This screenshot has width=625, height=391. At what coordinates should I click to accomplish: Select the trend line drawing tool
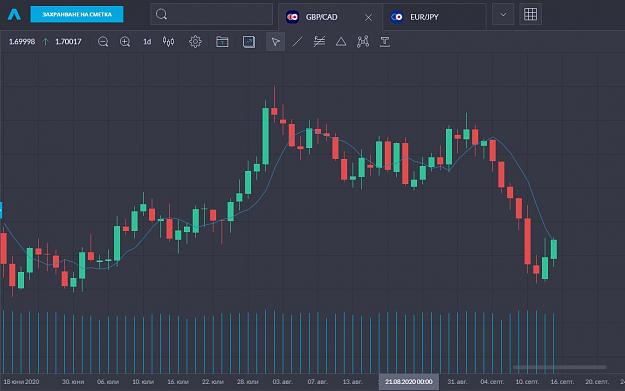(297, 41)
